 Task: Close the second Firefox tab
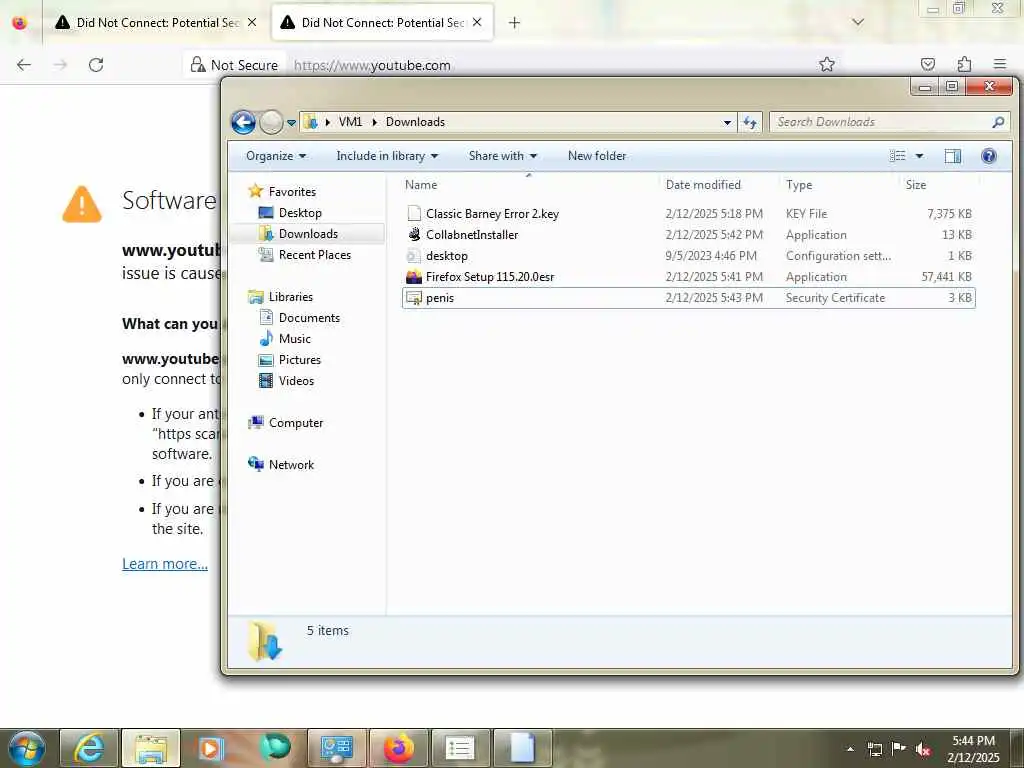tap(477, 23)
